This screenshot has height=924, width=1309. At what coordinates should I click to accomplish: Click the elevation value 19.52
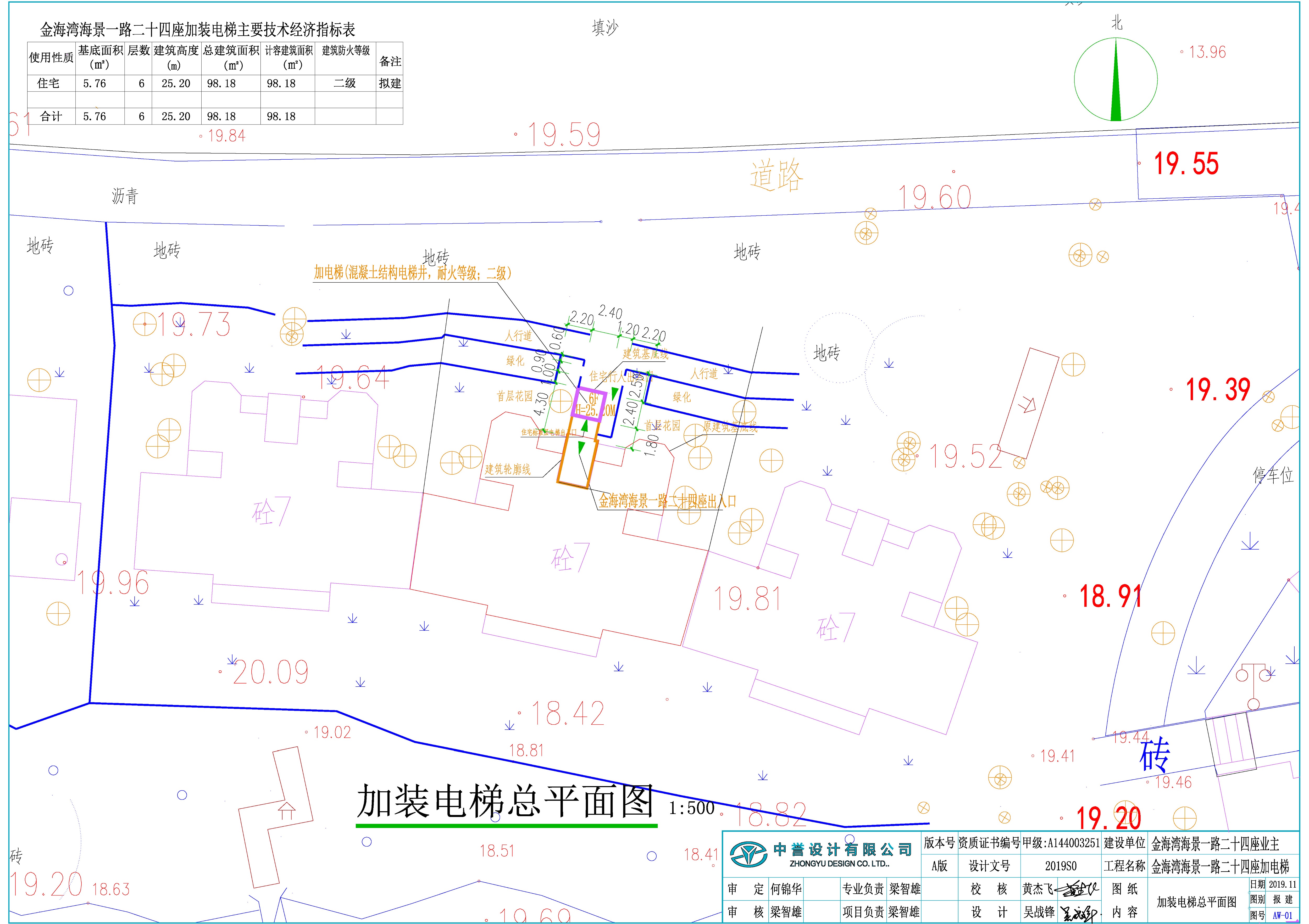tap(965, 457)
